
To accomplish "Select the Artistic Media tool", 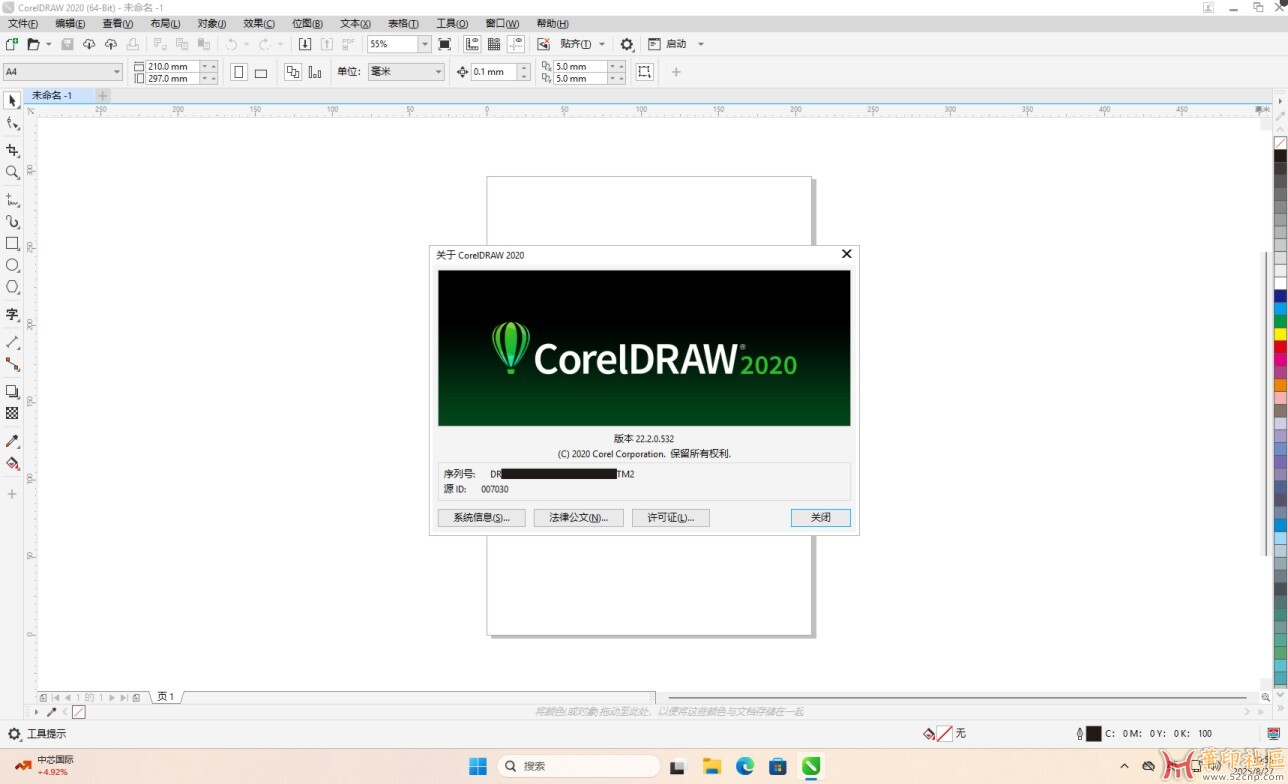I will [12, 222].
